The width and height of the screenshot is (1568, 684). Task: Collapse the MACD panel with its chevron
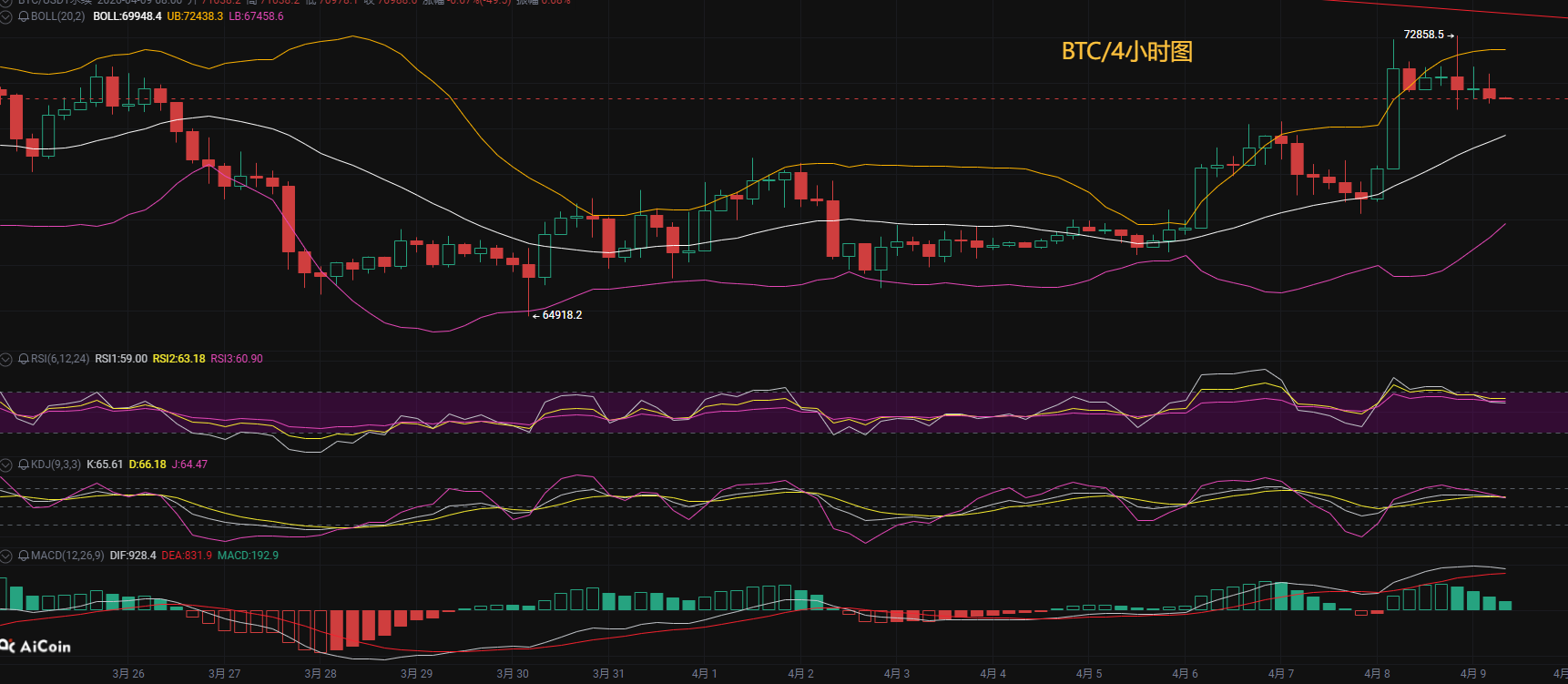coord(6,556)
